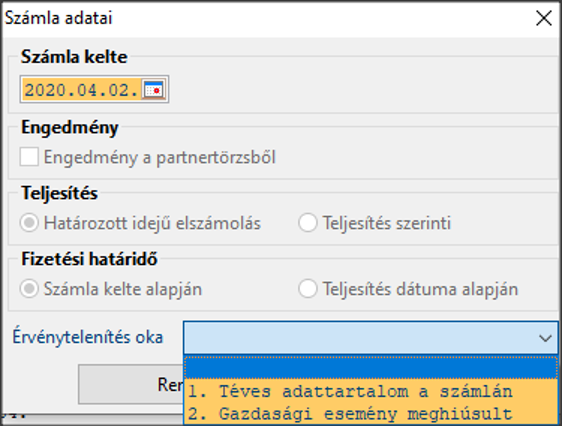Choose Teljesítés dátuma alapján option
Image resolution: width=562 pixels, height=426 pixels.
[x=308, y=289]
